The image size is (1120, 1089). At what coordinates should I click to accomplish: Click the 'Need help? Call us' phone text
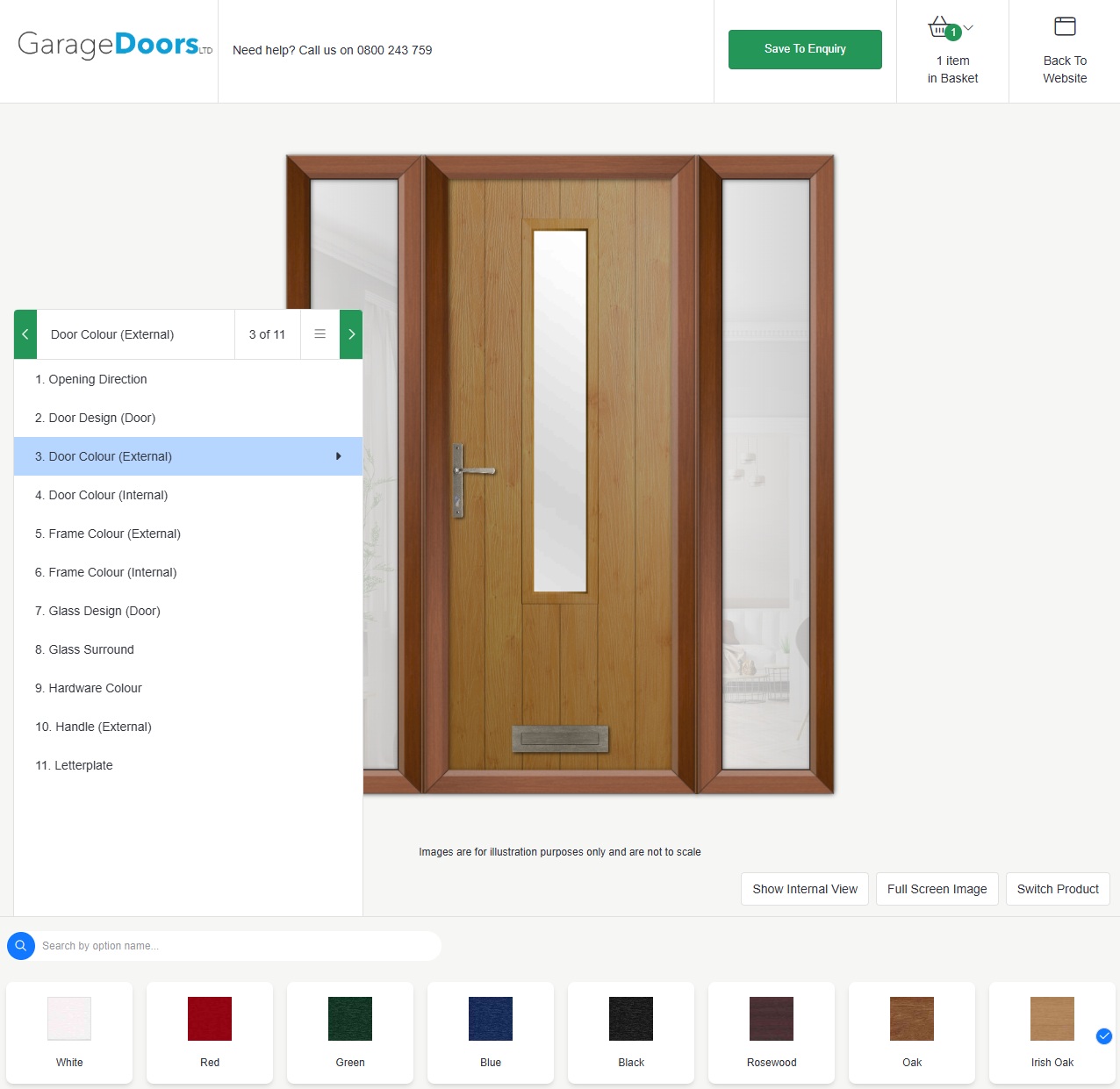click(x=332, y=50)
